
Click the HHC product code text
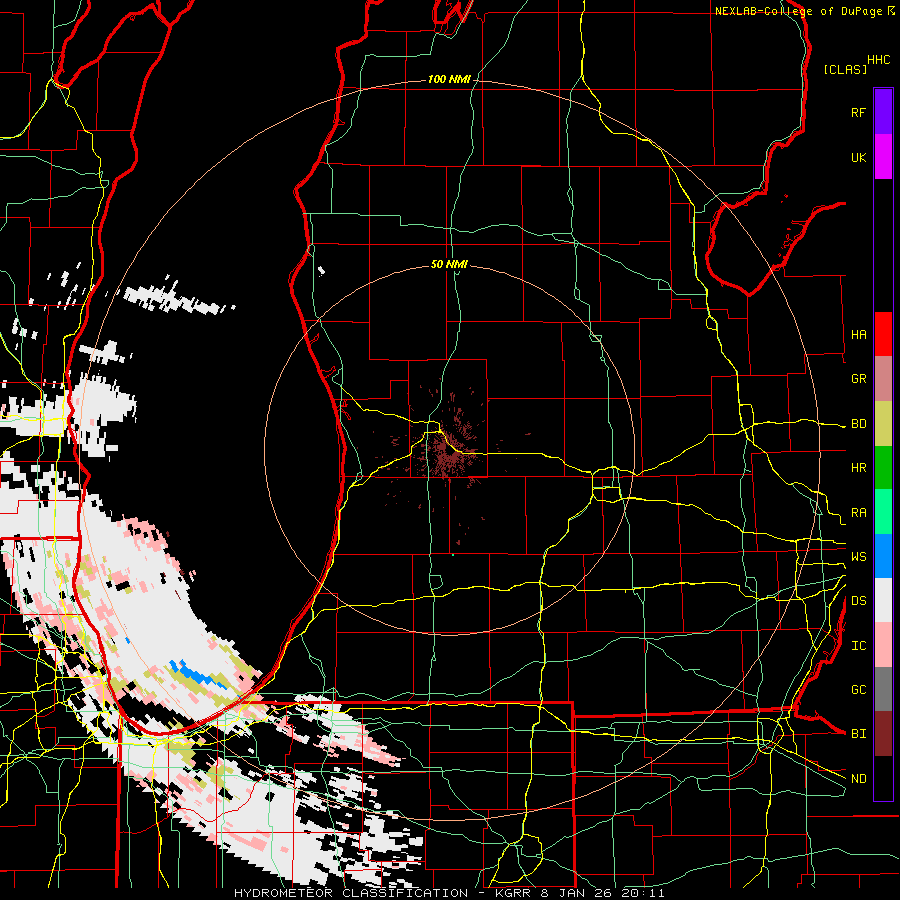point(879,60)
